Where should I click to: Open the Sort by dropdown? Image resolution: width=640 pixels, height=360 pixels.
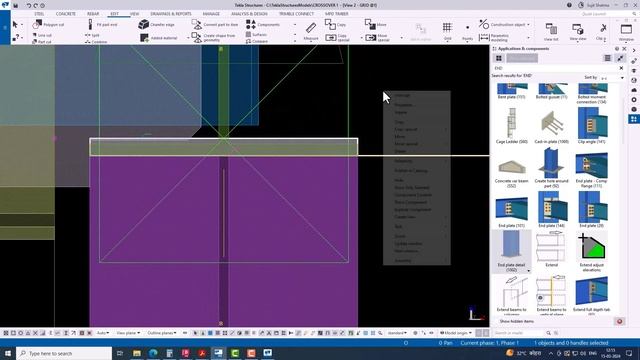(x=611, y=78)
